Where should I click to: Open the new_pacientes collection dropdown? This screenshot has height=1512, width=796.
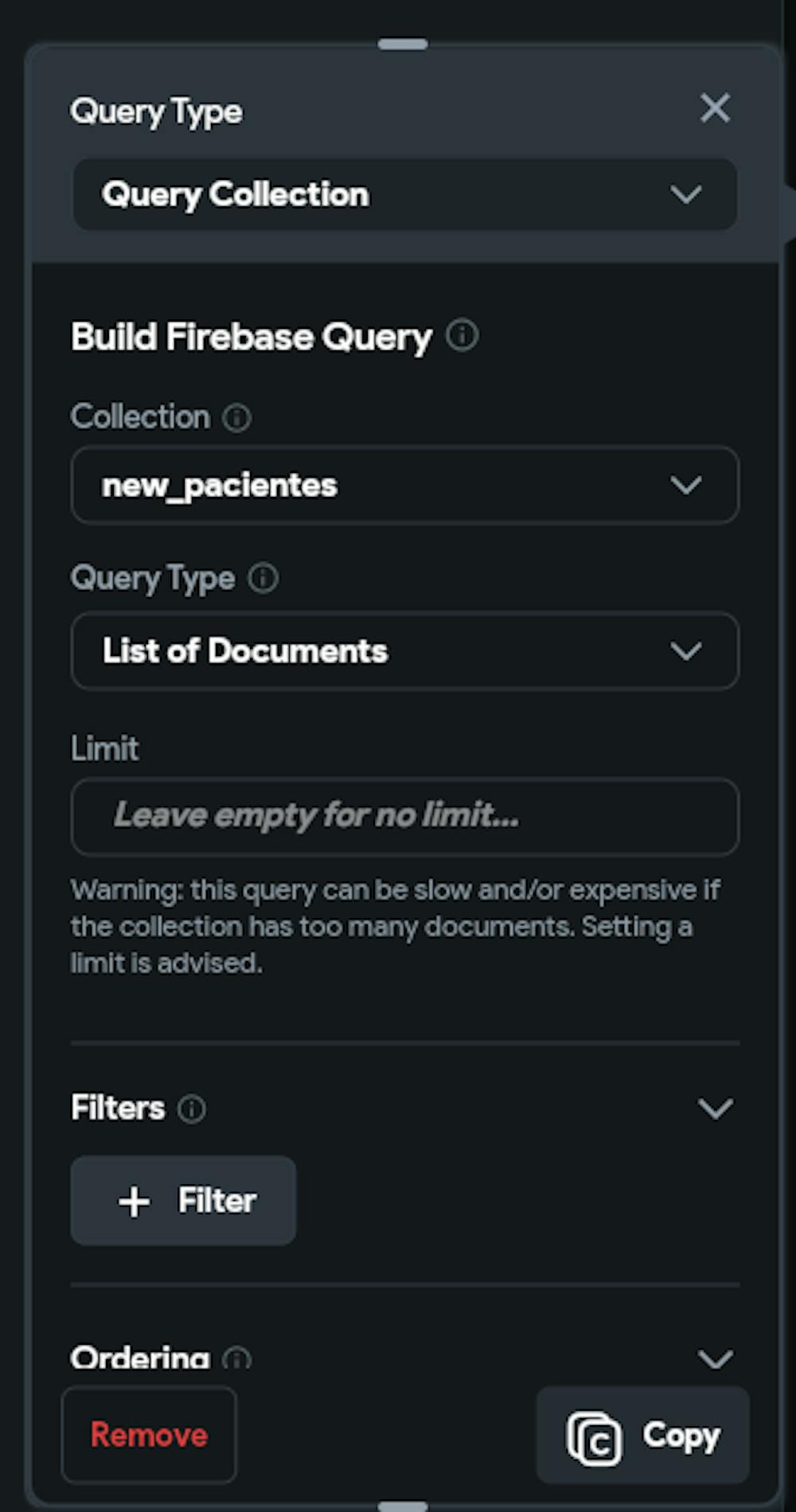coord(404,485)
